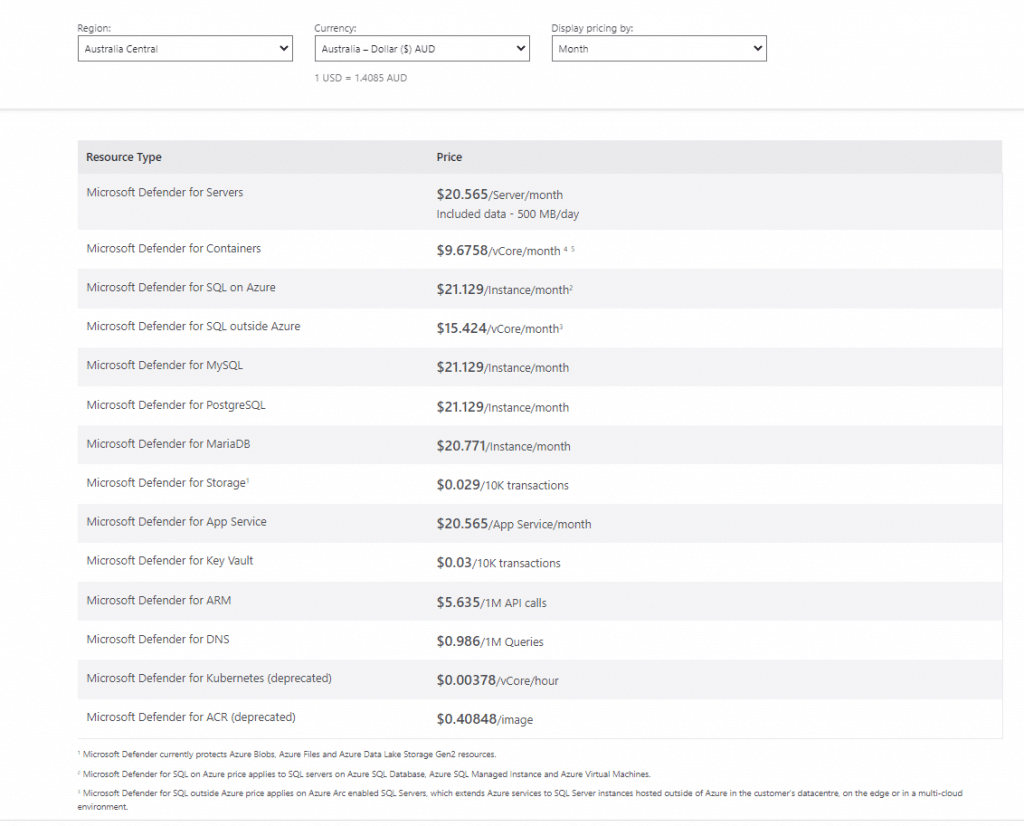Open the Region dropdown showing Australia Central
The height and width of the screenshot is (826, 1024).
click(x=185, y=48)
